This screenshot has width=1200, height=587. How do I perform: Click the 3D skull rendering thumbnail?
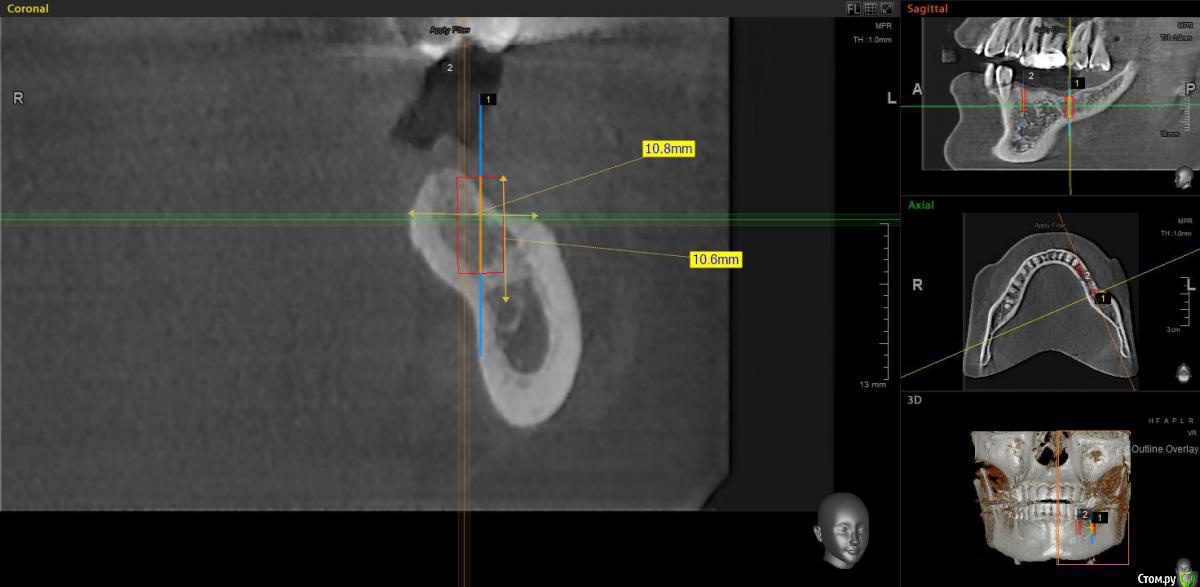tap(1050, 495)
